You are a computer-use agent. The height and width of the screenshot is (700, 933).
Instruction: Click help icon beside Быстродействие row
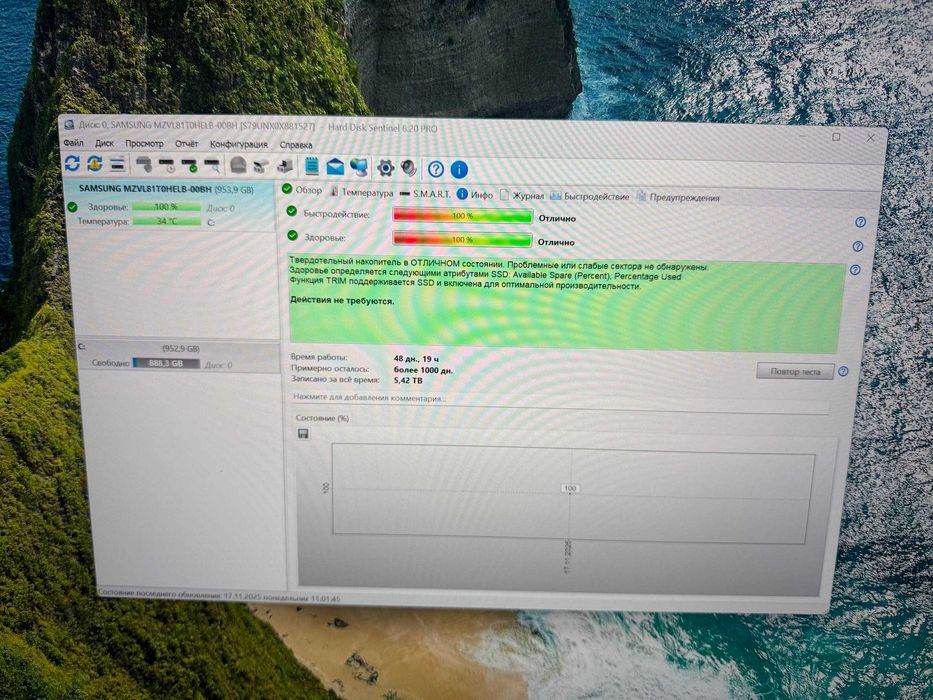[x=860, y=222]
